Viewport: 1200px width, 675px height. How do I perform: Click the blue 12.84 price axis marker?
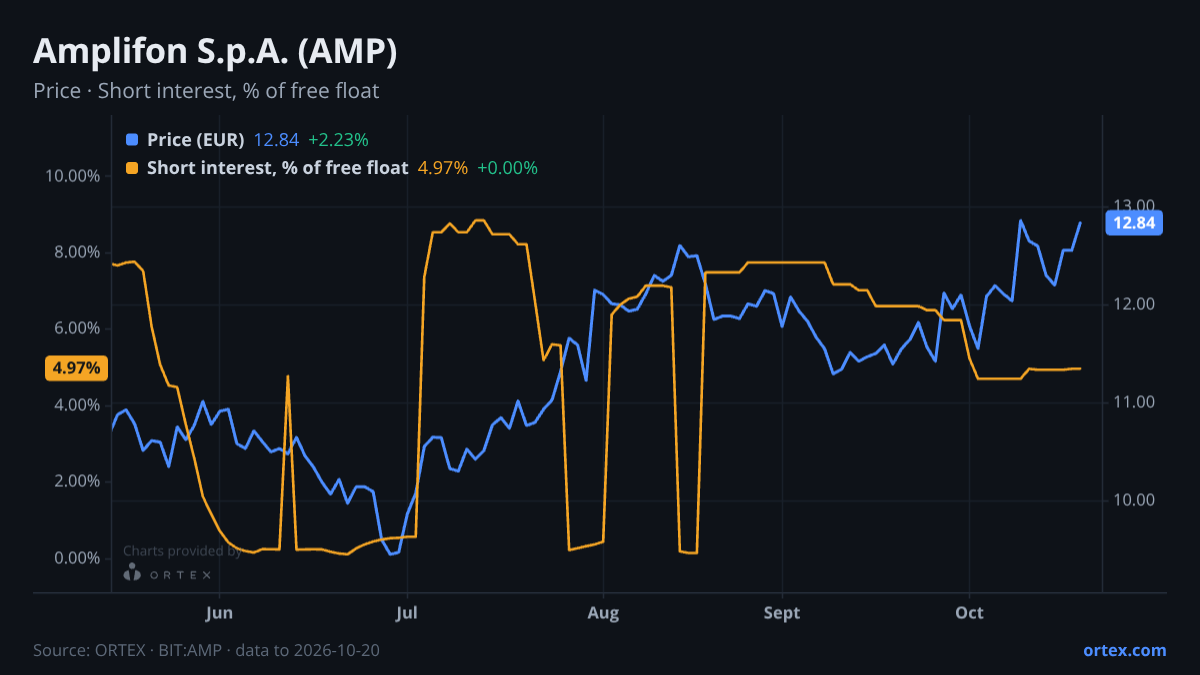click(1134, 223)
